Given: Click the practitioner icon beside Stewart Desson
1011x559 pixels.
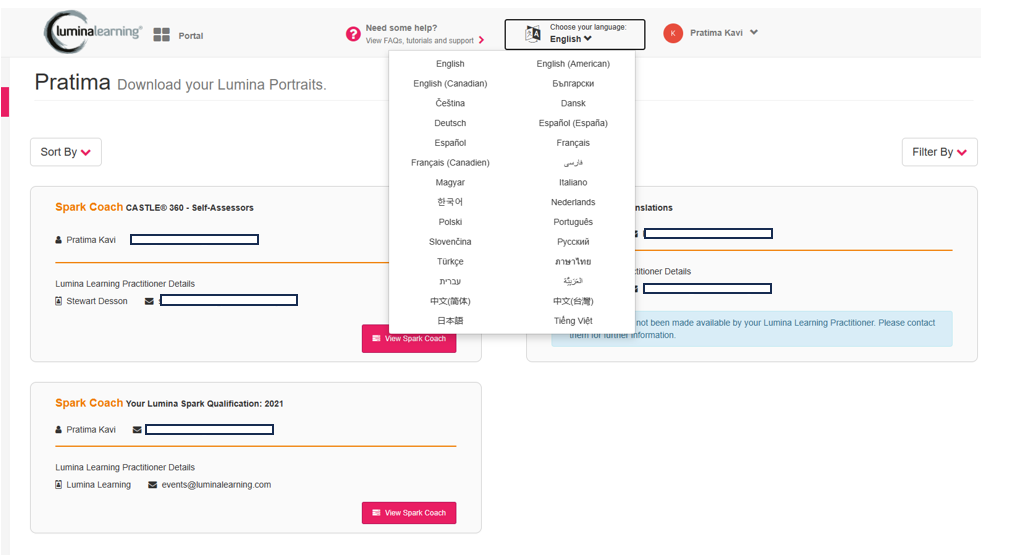Looking at the screenshot, I should (x=59, y=301).
